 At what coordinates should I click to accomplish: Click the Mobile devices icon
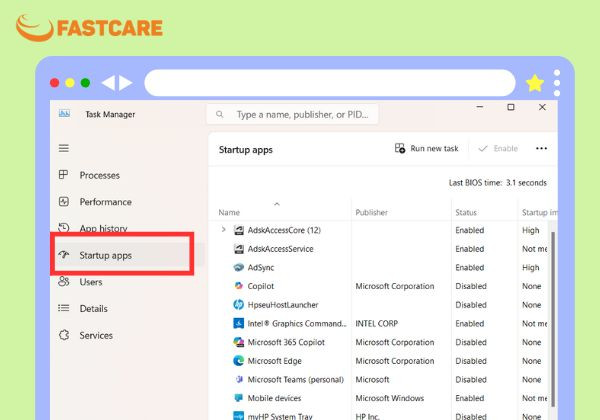(x=239, y=398)
